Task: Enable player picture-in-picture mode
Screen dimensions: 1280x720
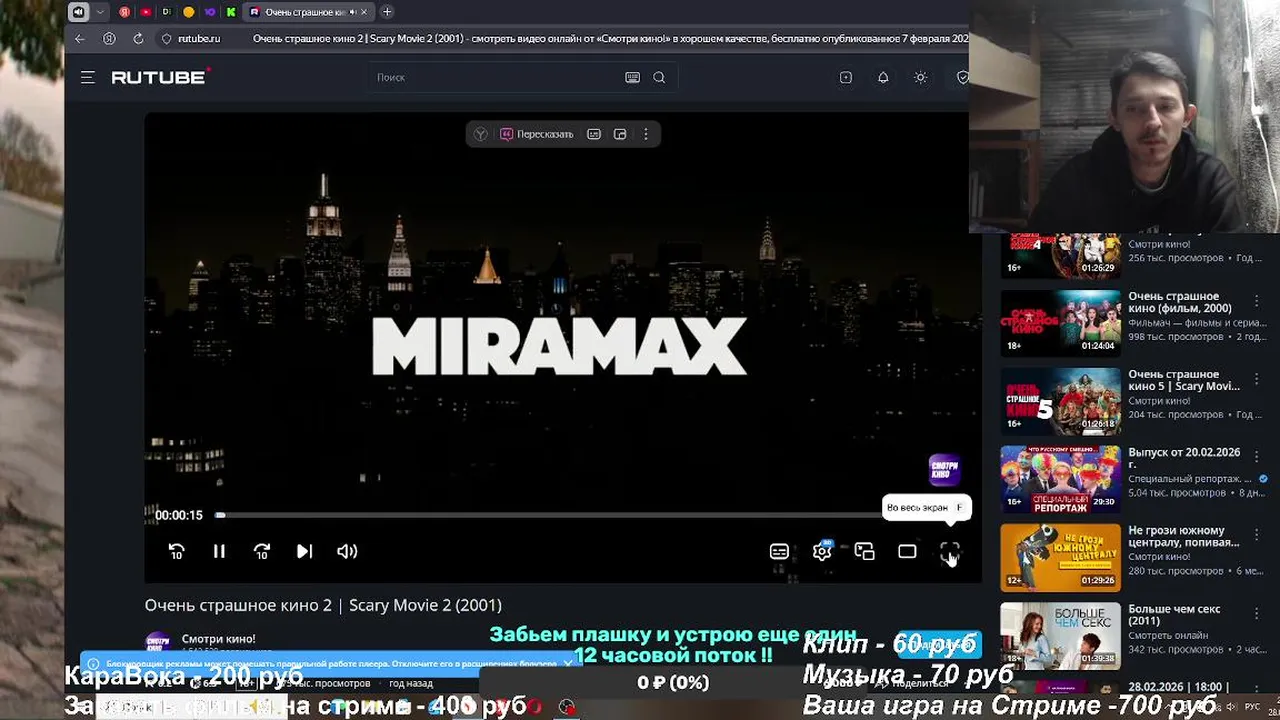Action: [865, 551]
